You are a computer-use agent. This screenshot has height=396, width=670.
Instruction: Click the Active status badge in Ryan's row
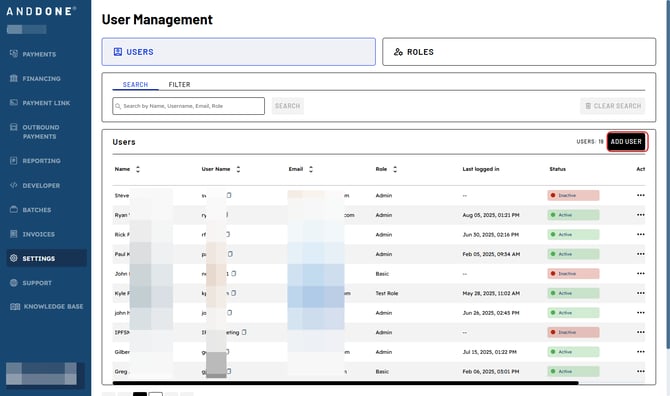point(573,215)
